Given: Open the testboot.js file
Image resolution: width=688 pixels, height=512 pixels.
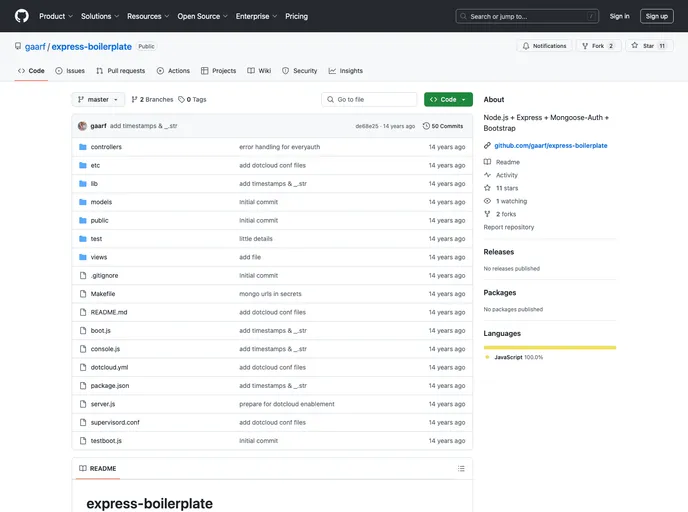Looking at the screenshot, I should (x=106, y=441).
